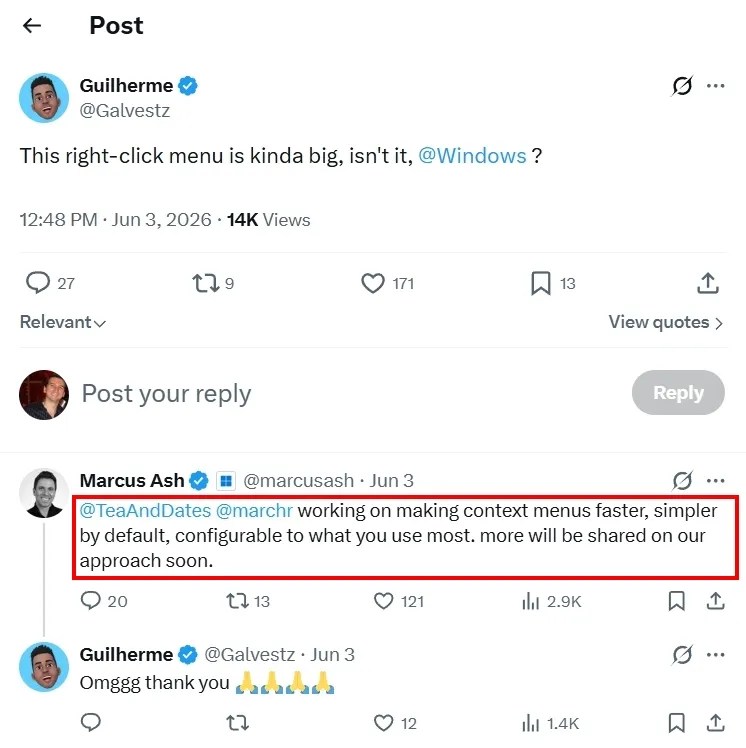
Task: Open View quotes link
Action: click(666, 322)
